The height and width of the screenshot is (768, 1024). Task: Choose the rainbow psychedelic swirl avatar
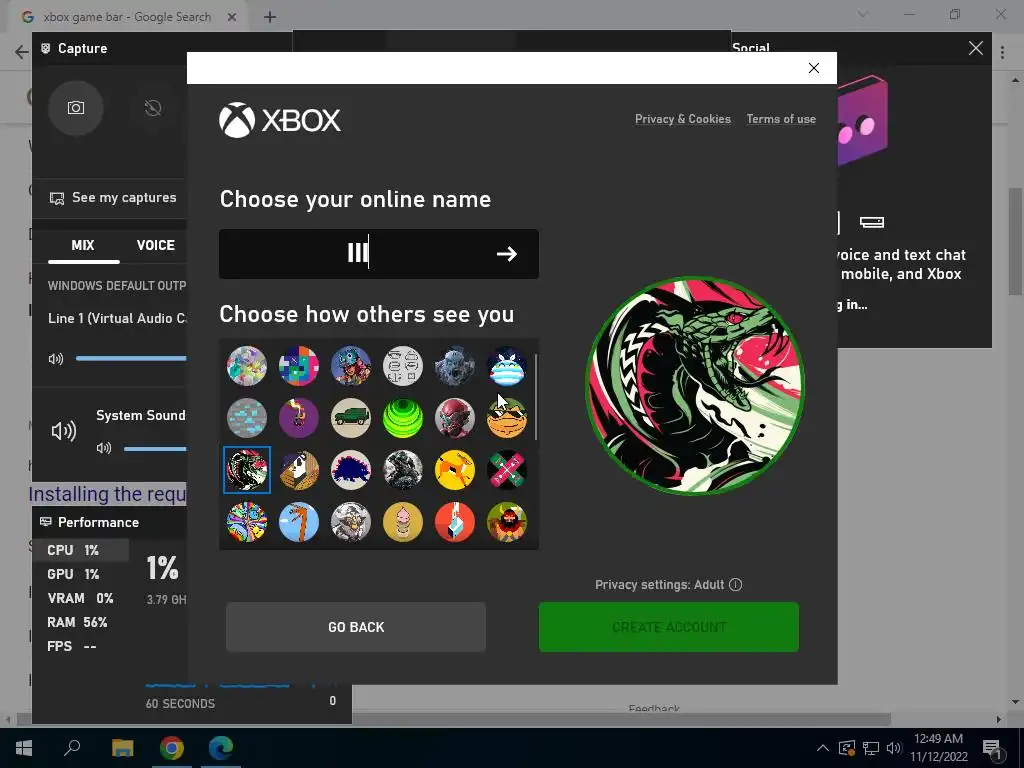click(247, 522)
